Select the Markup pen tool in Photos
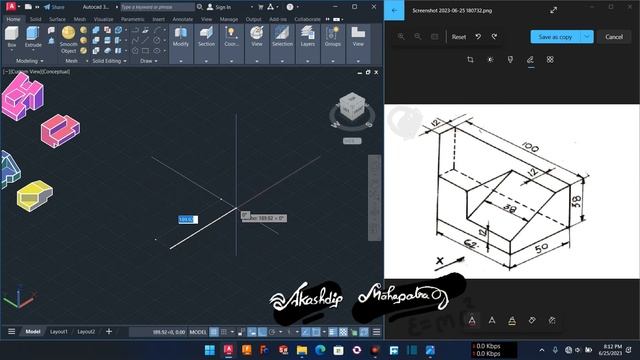 [x=530, y=60]
